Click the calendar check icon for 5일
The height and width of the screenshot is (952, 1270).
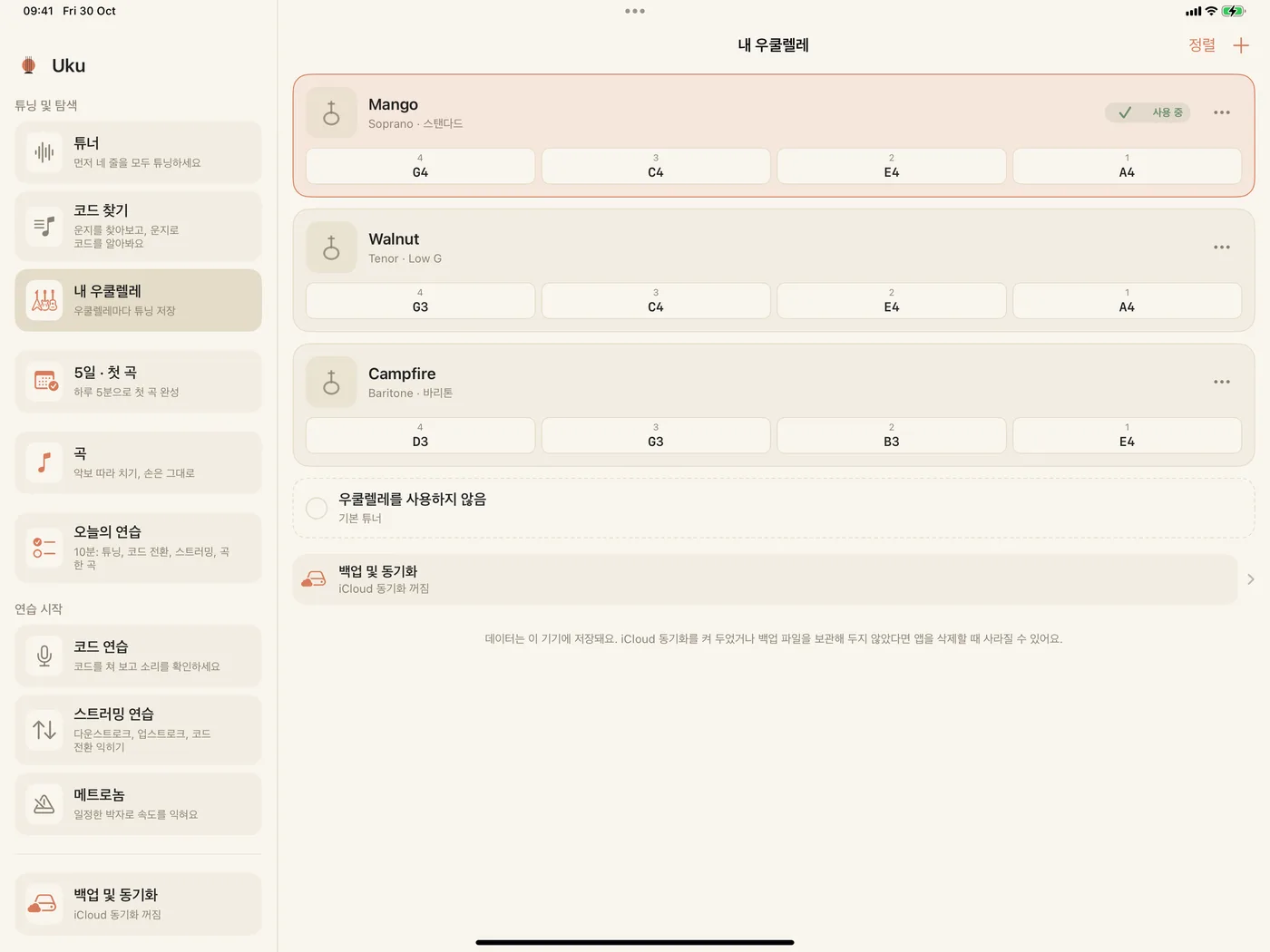[x=44, y=382]
